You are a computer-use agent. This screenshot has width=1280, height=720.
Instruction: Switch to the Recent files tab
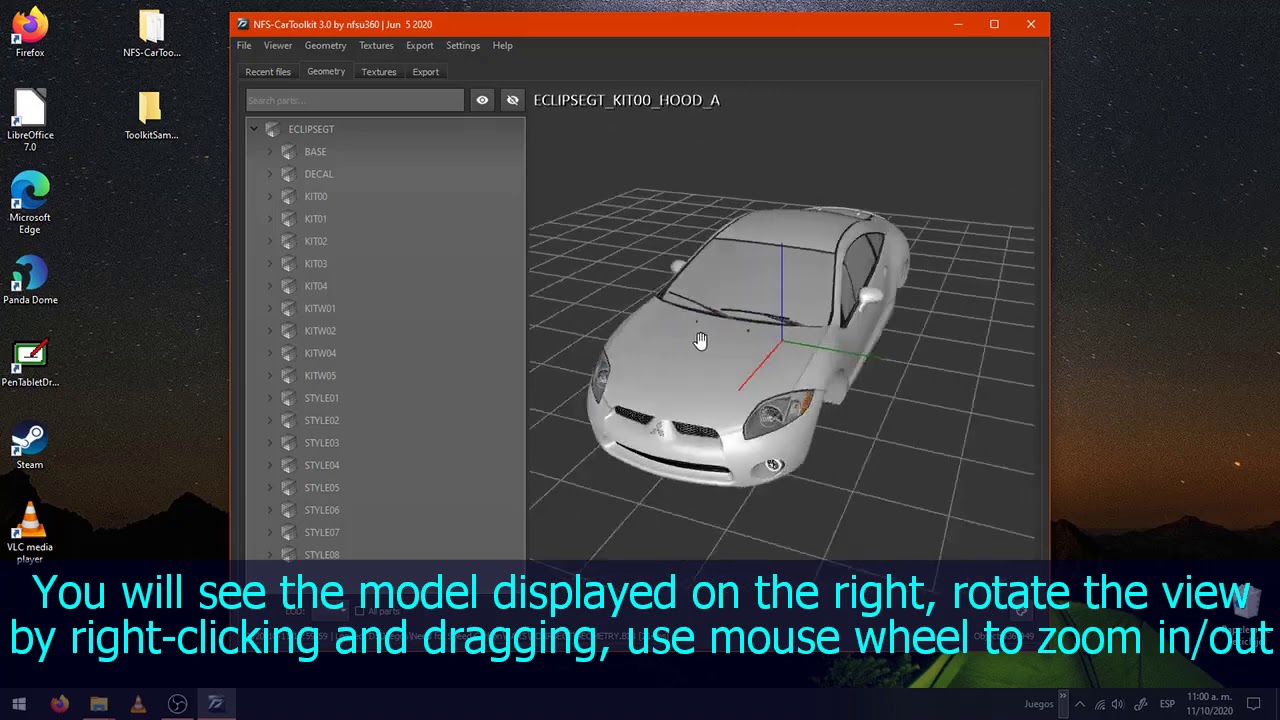[x=268, y=72]
